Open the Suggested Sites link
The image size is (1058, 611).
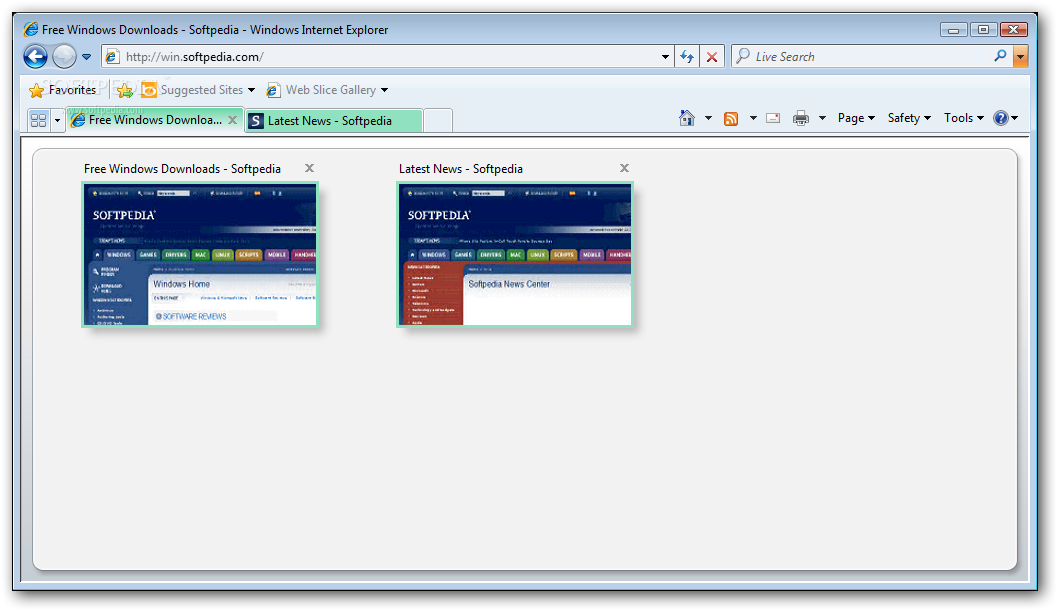pyautogui.click(x=193, y=90)
